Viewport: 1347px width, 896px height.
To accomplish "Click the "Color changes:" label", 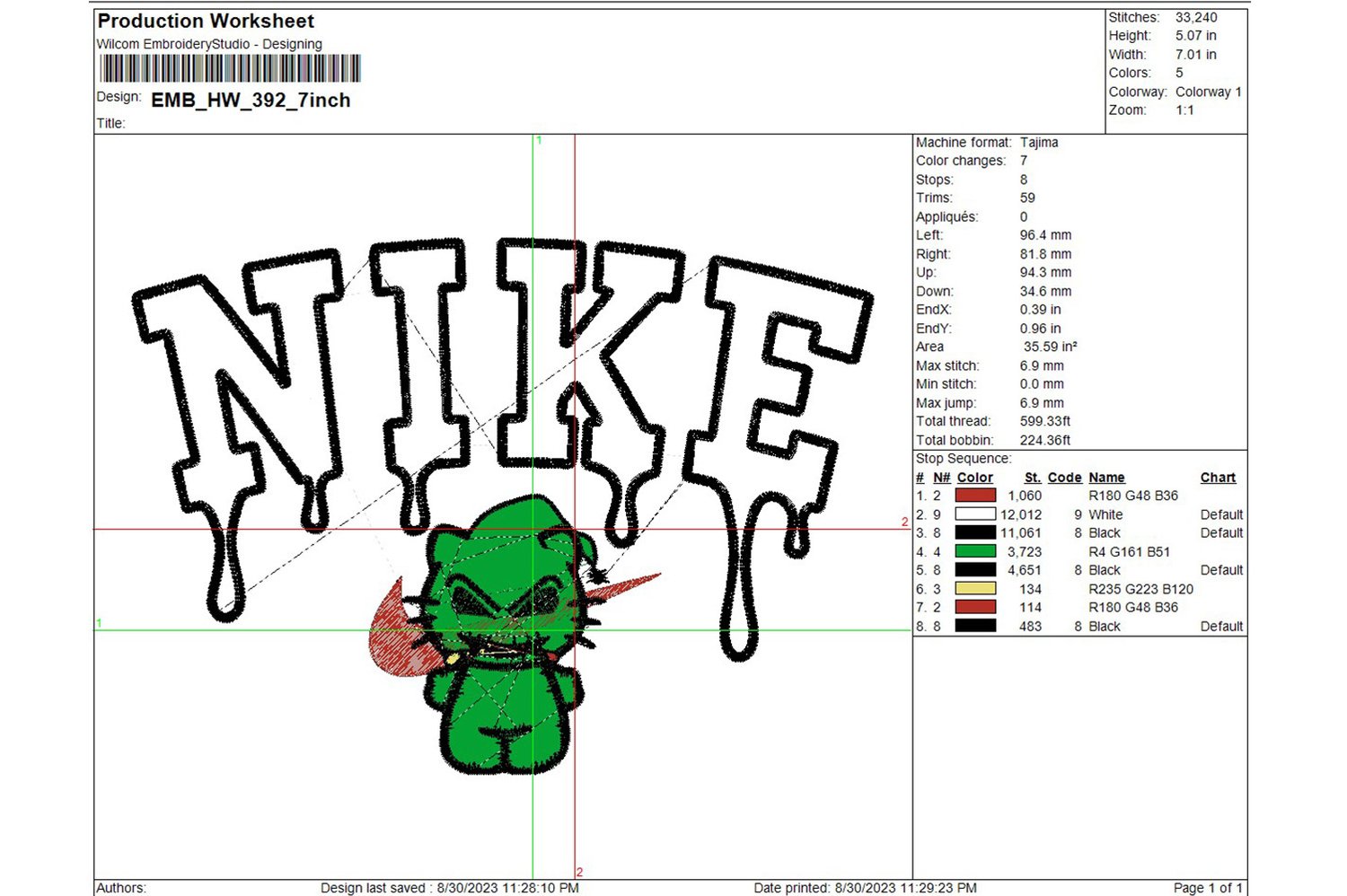I will click(x=961, y=161).
